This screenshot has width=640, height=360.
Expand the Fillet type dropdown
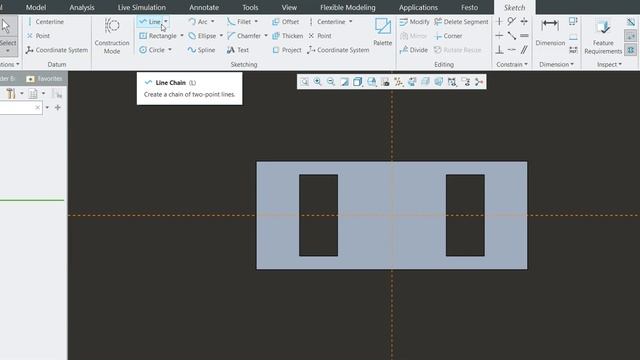pyautogui.click(x=256, y=22)
